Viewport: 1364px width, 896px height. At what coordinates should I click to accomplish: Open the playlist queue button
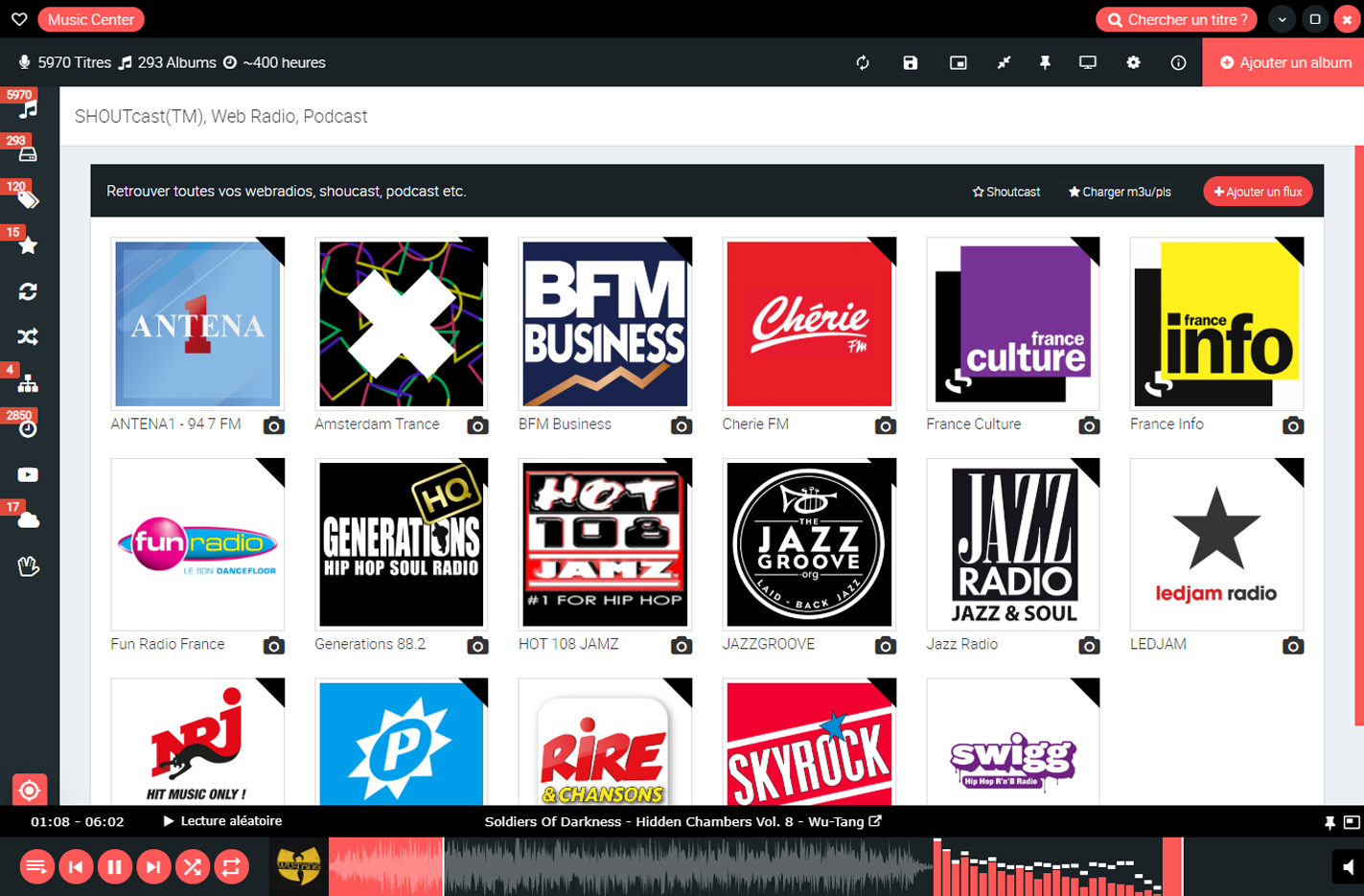pos(36,867)
